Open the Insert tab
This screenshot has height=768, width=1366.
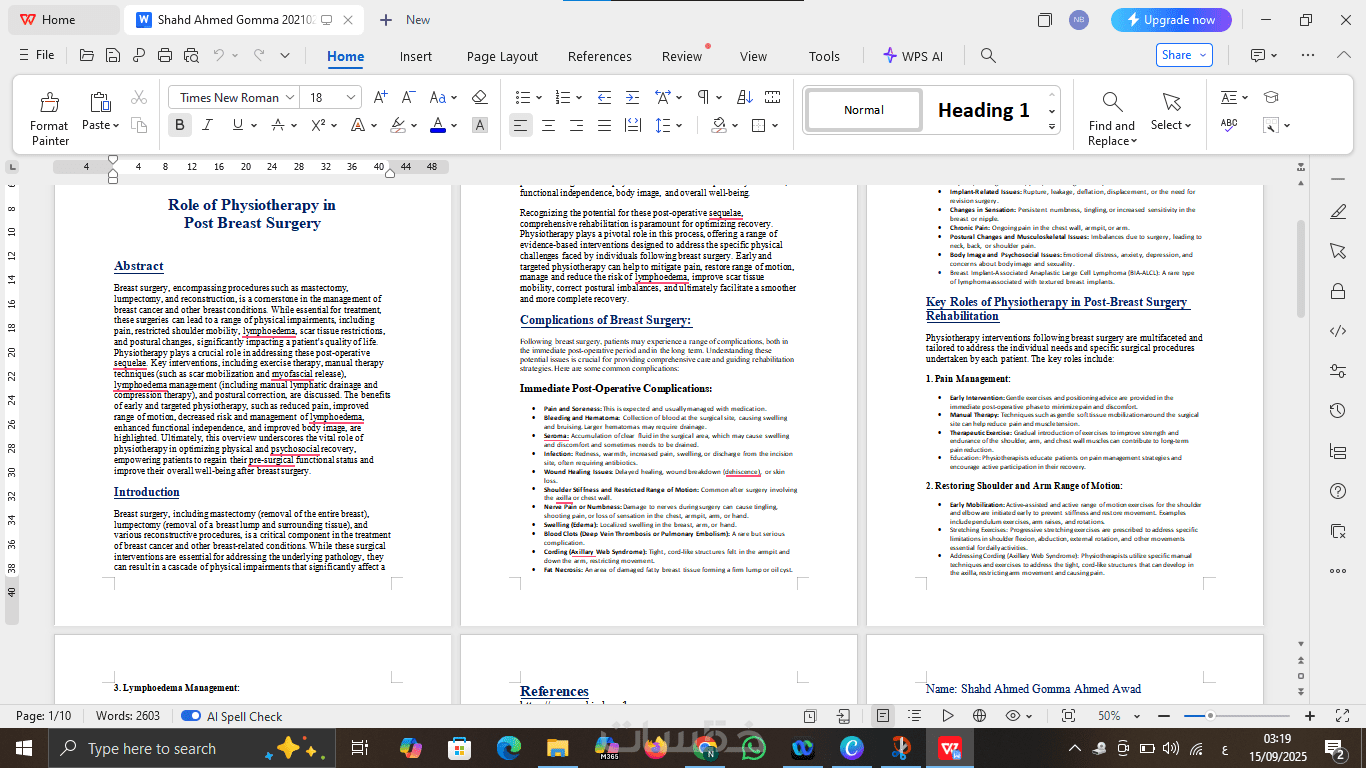(x=416, y=56)
